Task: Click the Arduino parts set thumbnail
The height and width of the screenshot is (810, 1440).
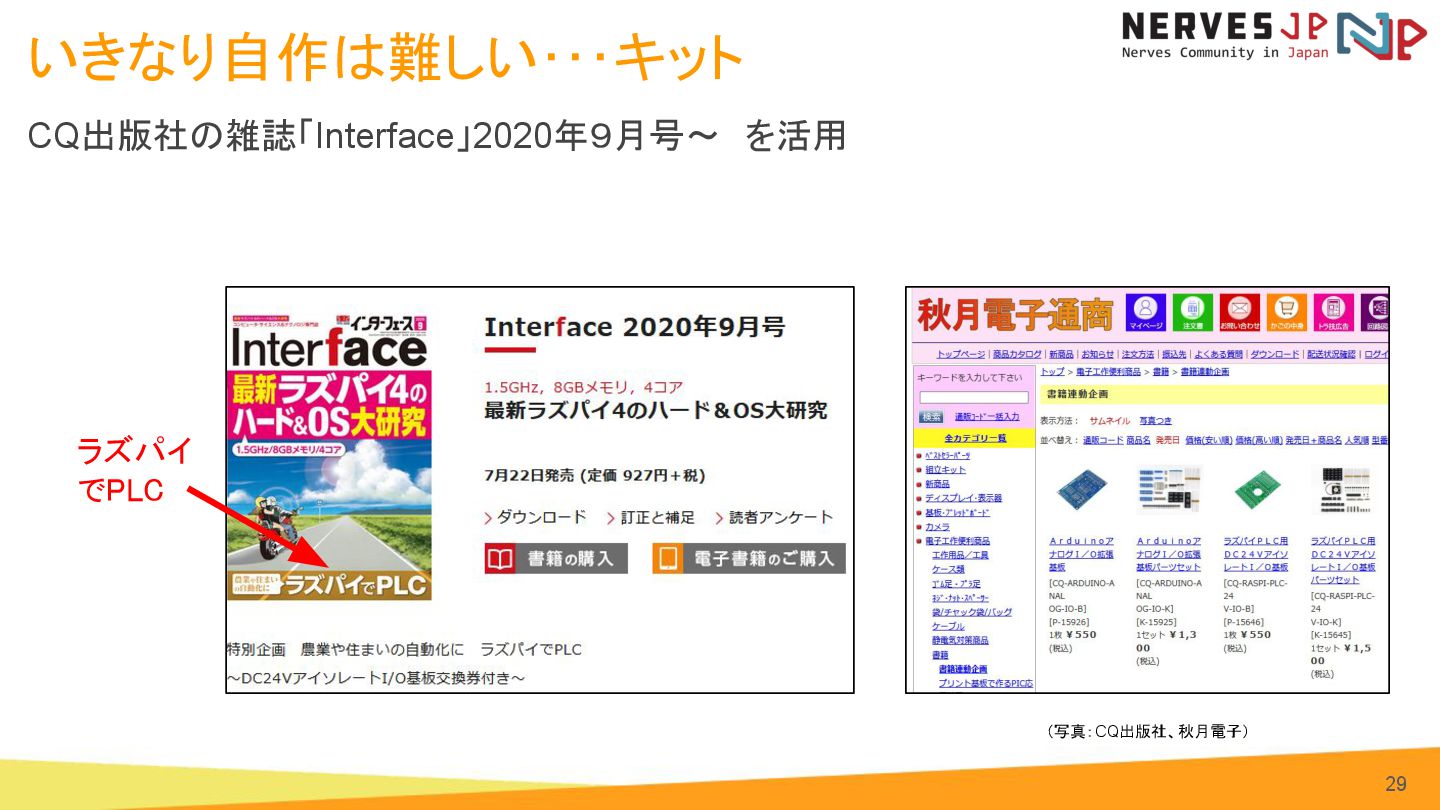Action: click(1168, 491)
